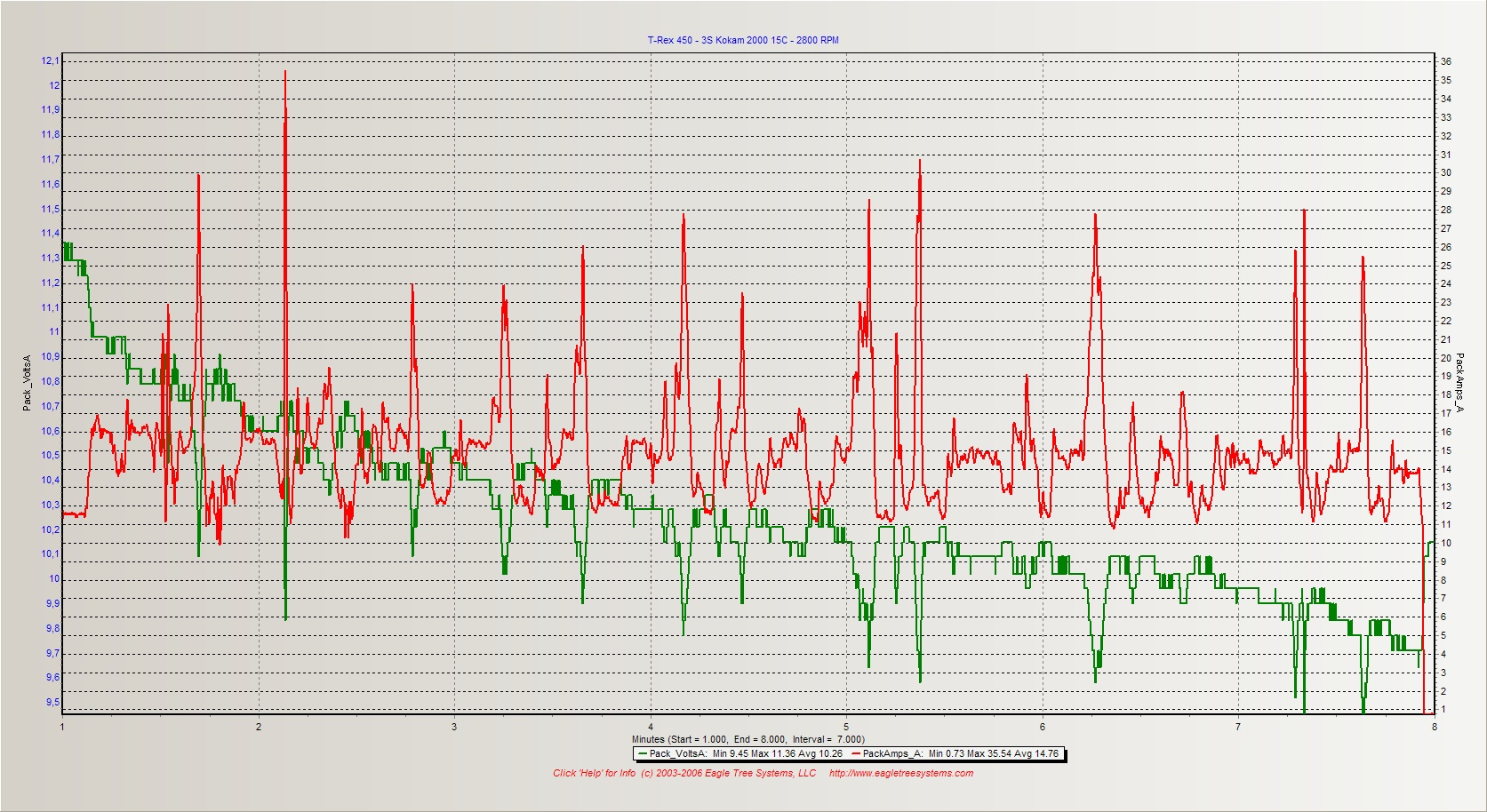Viewport: 1487px width, 812px height.
Task: Open the eagletreesystems.com website link
Action: pyautogui.click(x=900, y=773)
